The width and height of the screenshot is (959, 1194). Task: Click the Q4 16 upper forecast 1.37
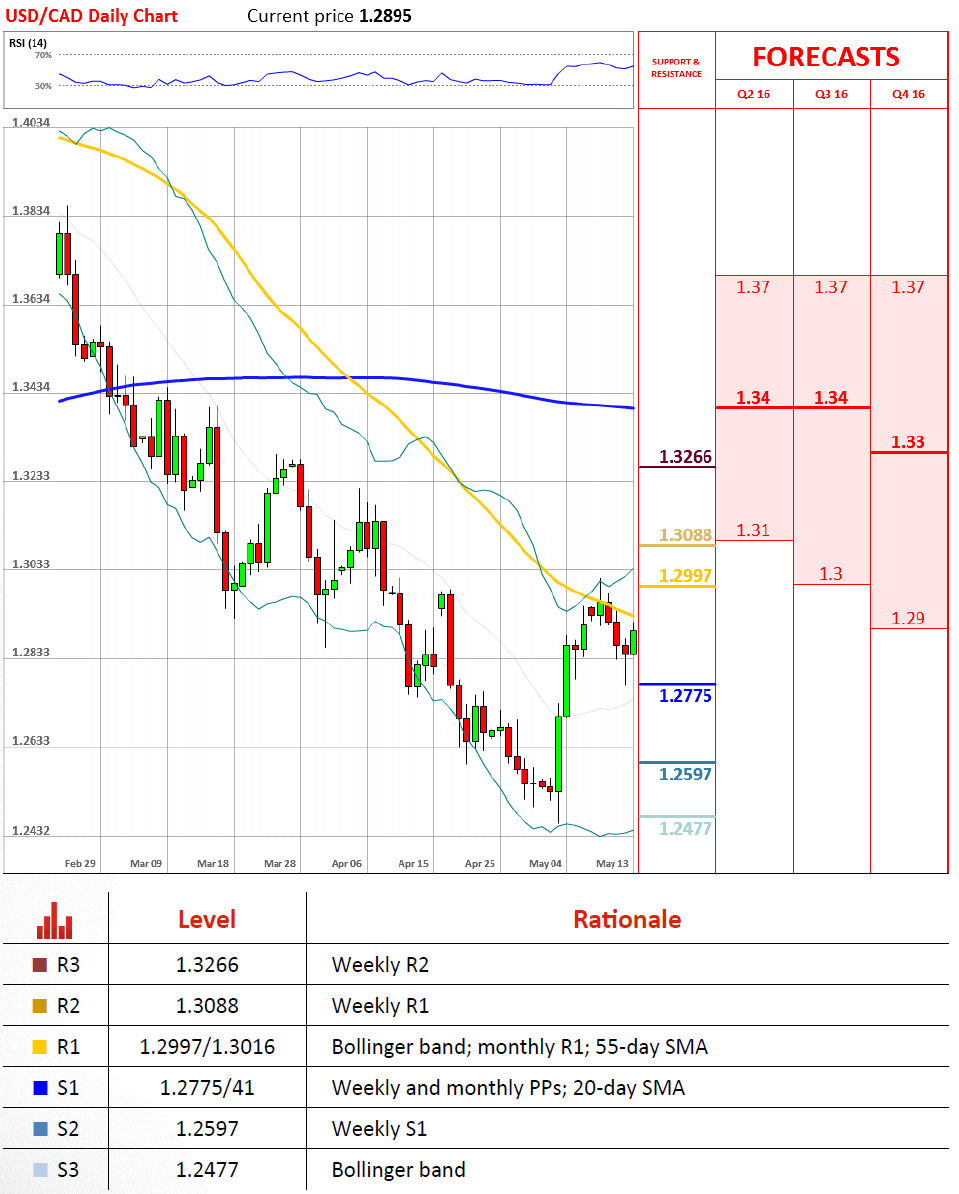click(909, 287)
